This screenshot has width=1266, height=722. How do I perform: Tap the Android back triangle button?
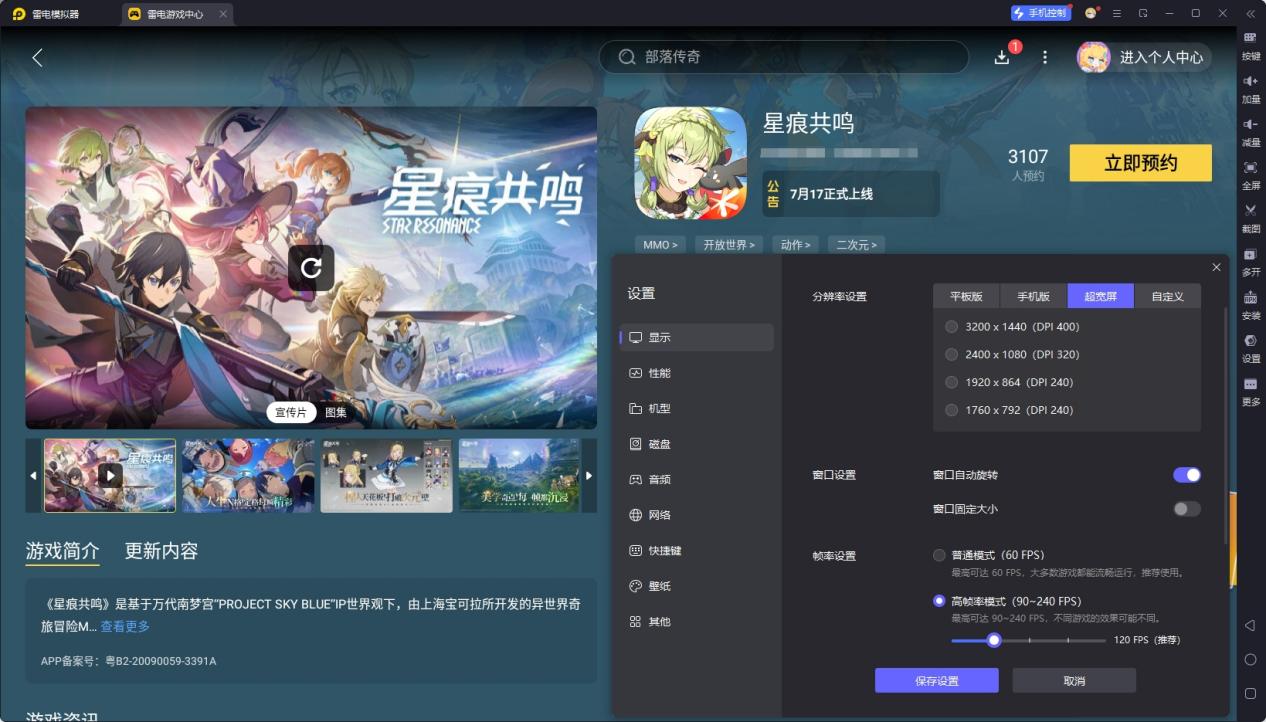(x=1250, y=625)
